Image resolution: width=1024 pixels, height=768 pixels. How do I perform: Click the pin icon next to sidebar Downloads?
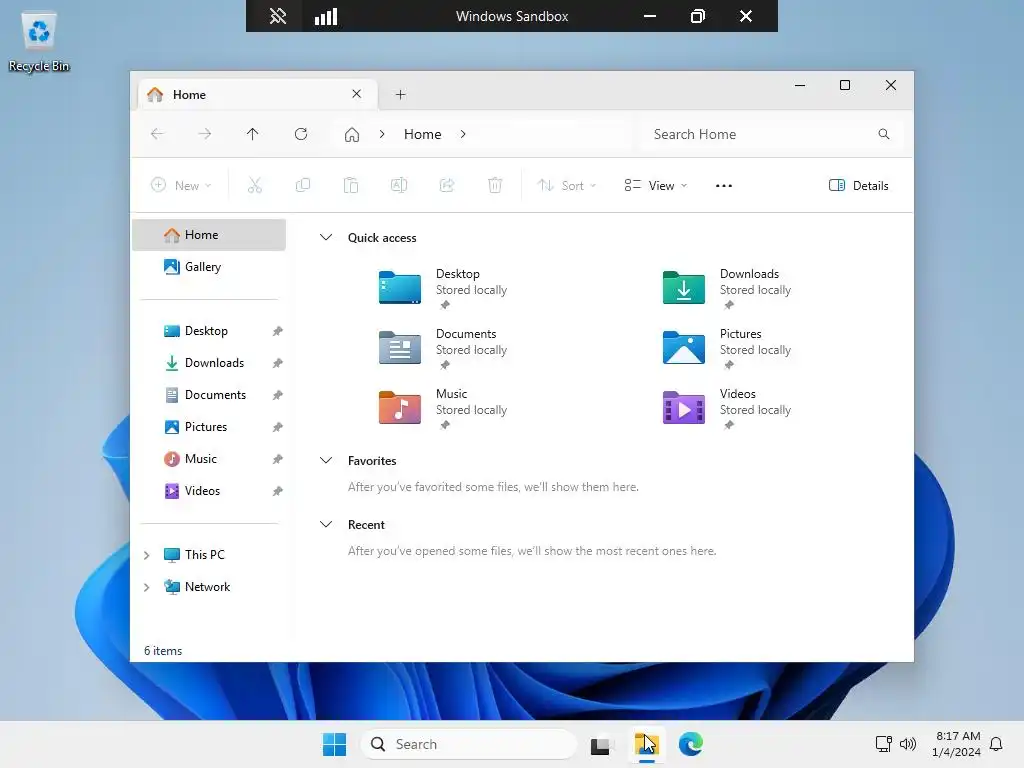tap(278, 363)
